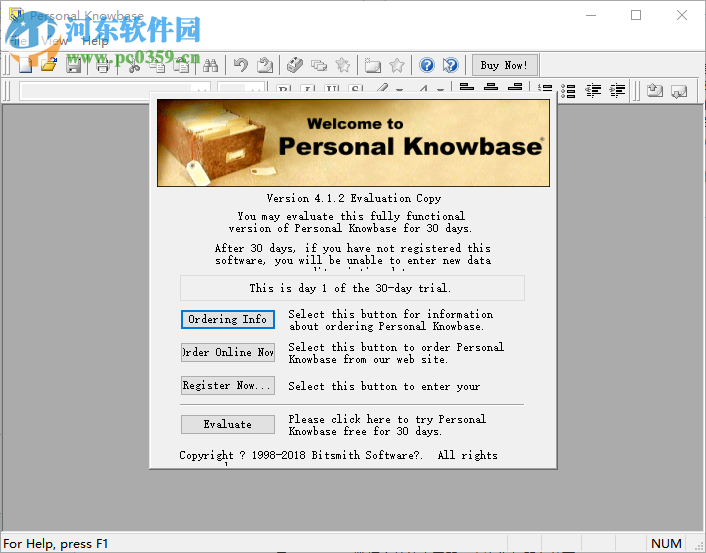Click the Open folder toolbar icon
The width and height of the screenshot is (706, 553).
49,65
